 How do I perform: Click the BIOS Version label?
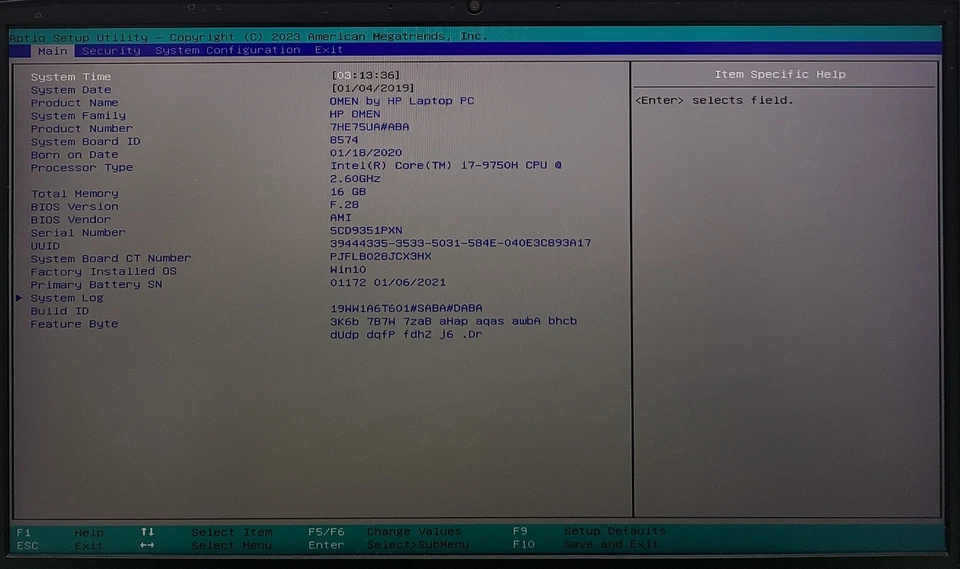click(x=75, y=207)
